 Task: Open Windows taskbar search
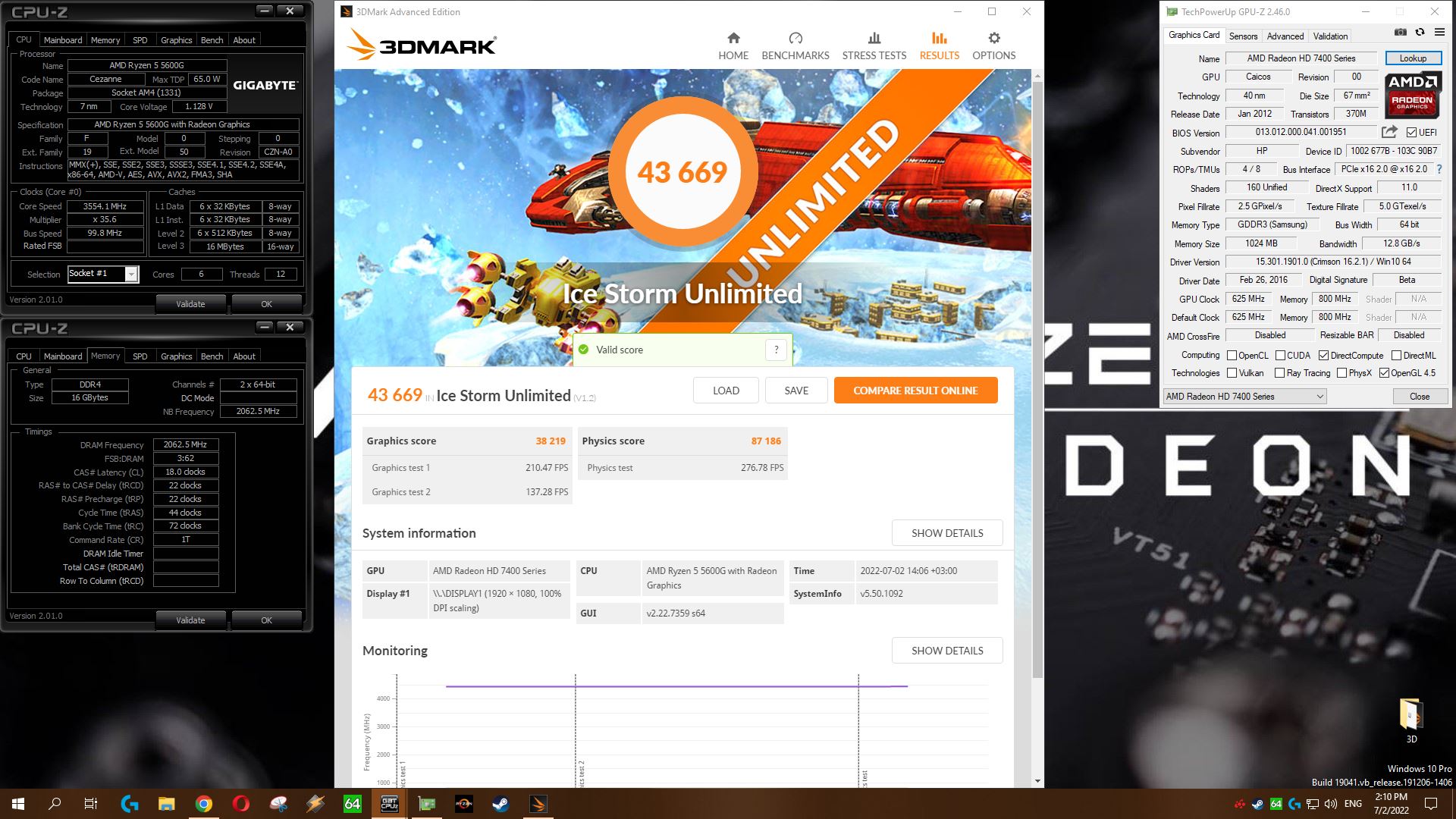point(55,804)
